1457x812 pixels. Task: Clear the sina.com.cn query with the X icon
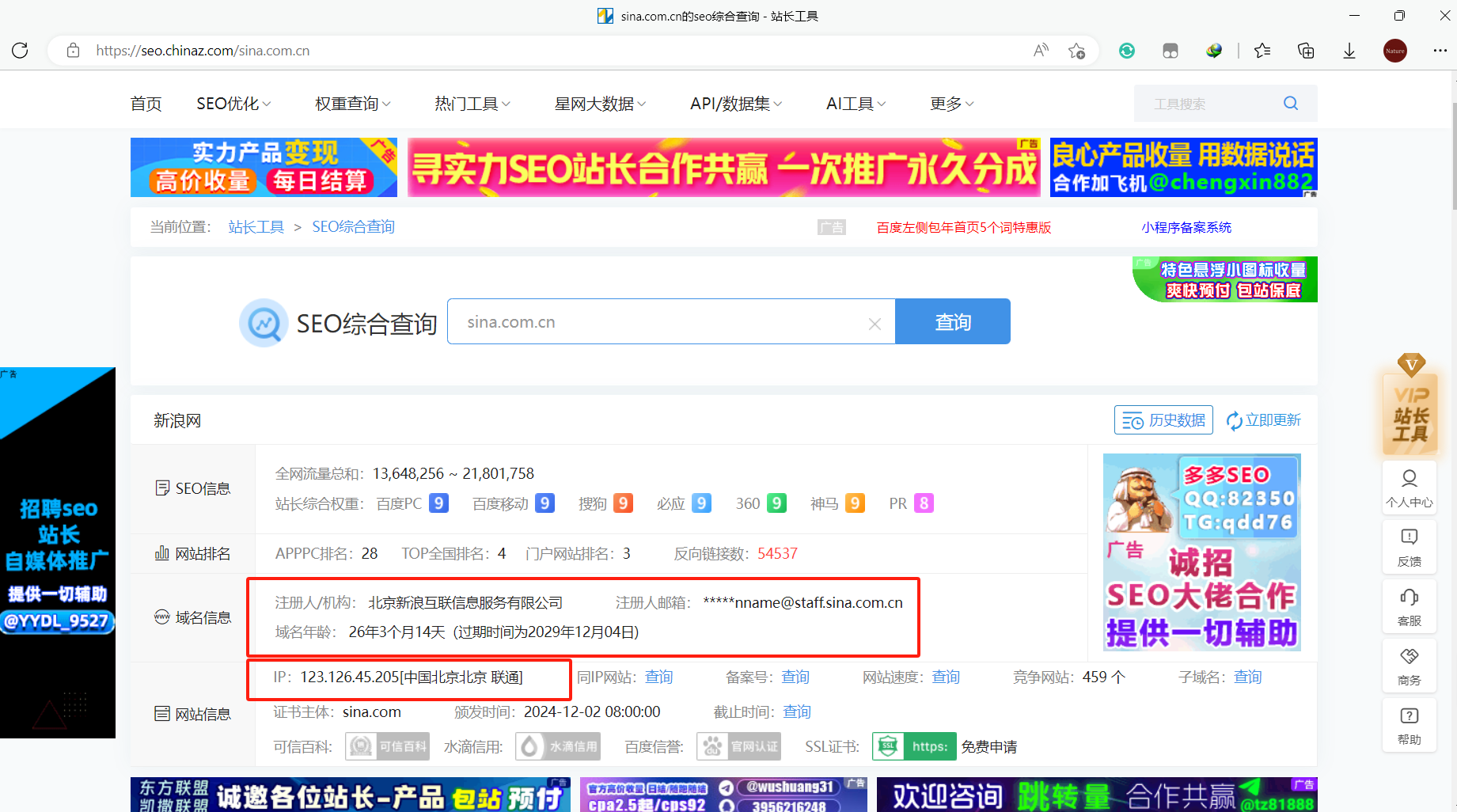pos(875,324)
